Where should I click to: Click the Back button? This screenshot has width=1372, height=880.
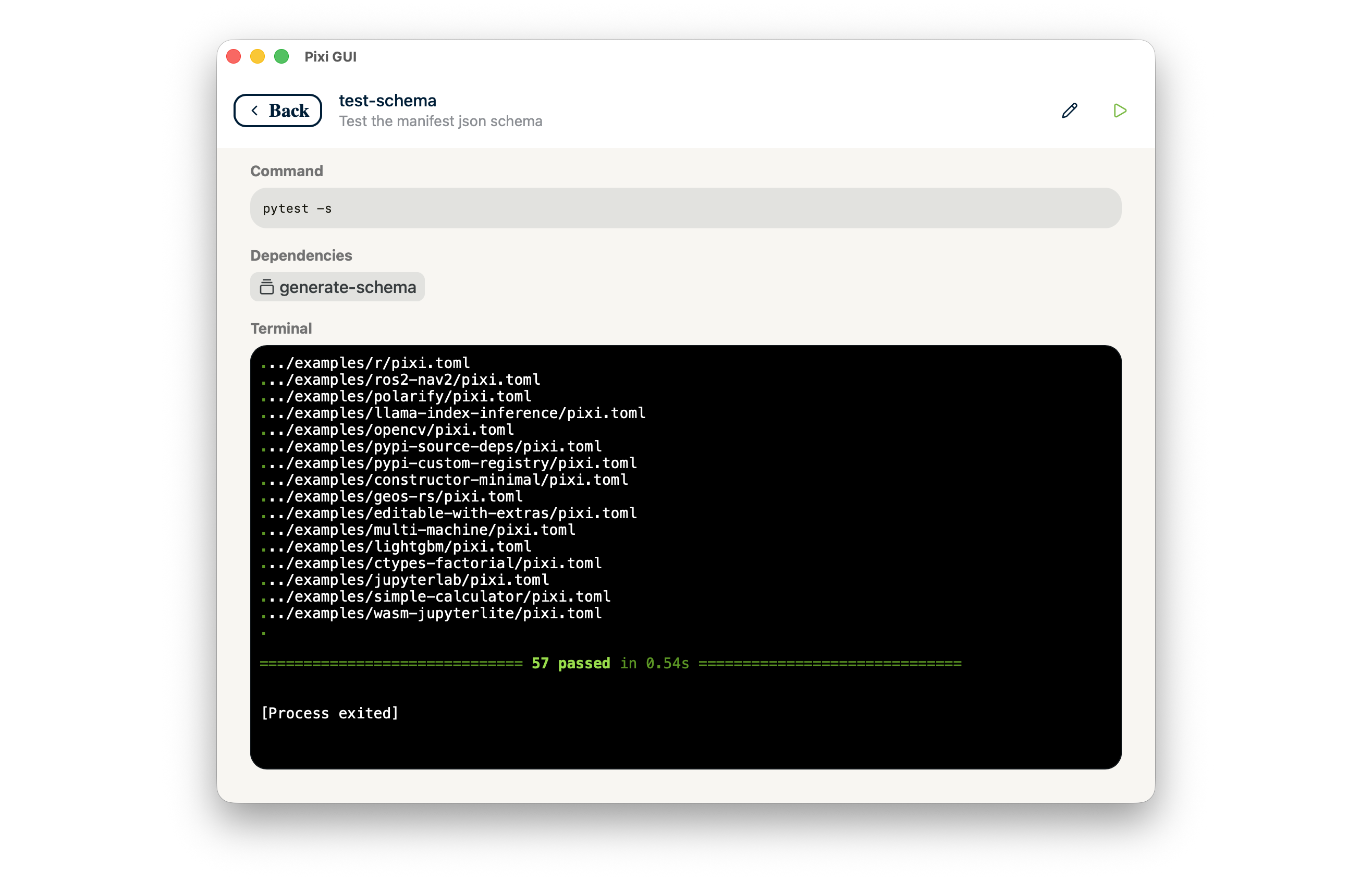278,111
